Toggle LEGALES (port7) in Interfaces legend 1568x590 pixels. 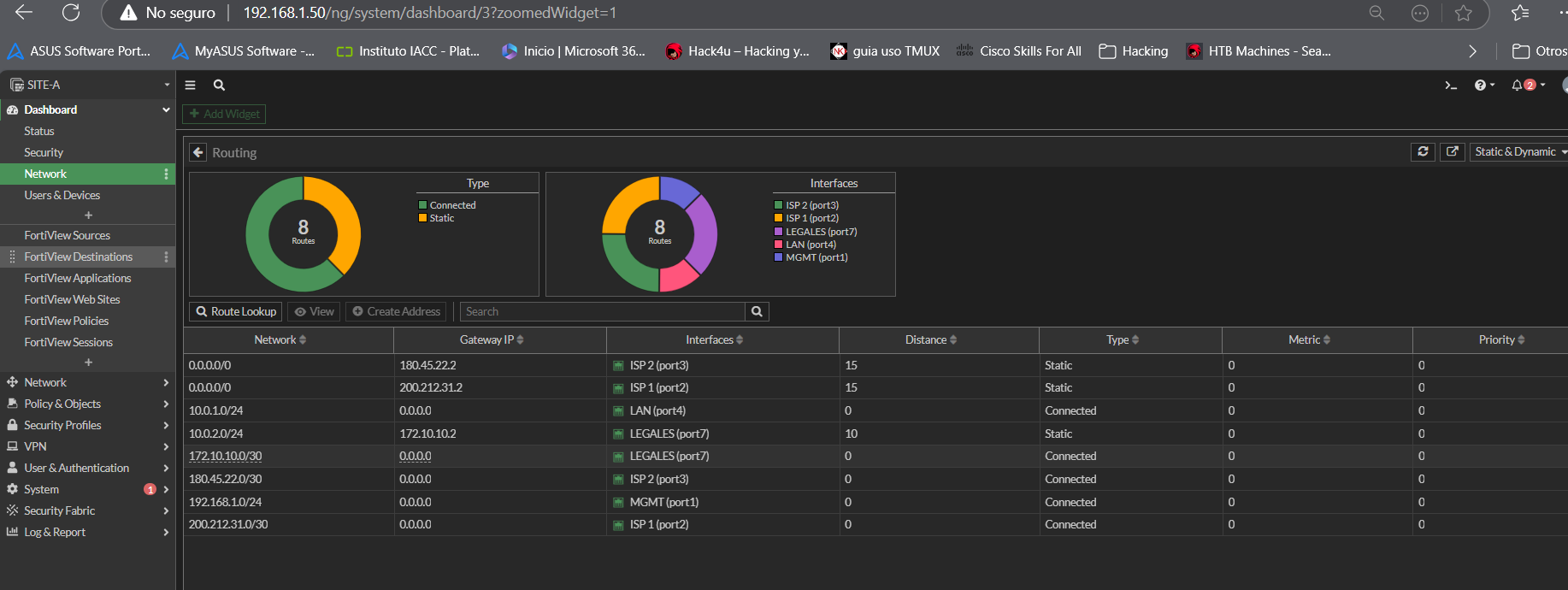coord(821,232)
